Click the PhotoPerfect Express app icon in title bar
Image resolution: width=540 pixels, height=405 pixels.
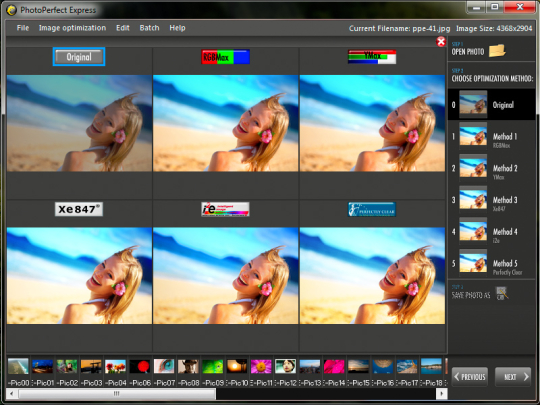(11, 10)
